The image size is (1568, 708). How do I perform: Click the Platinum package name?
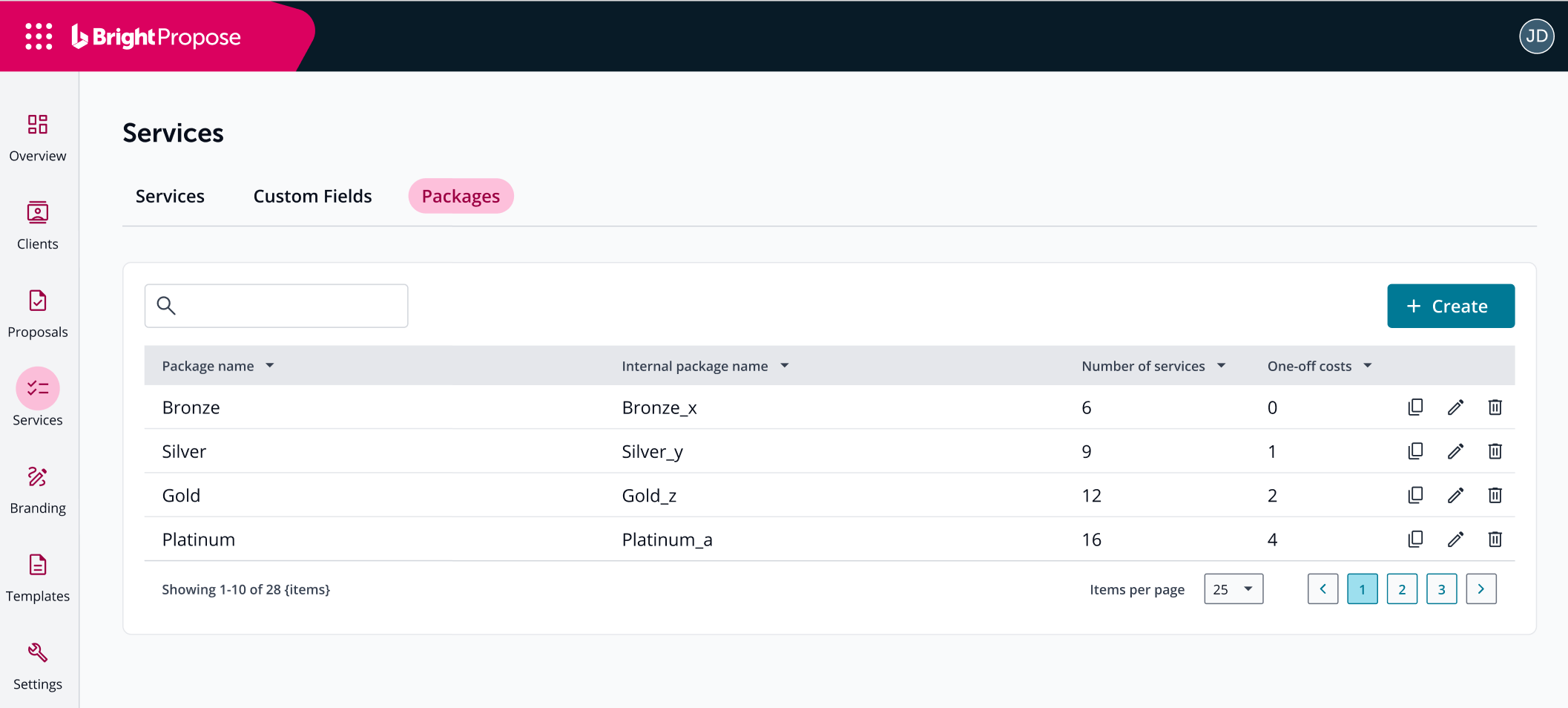198,540
